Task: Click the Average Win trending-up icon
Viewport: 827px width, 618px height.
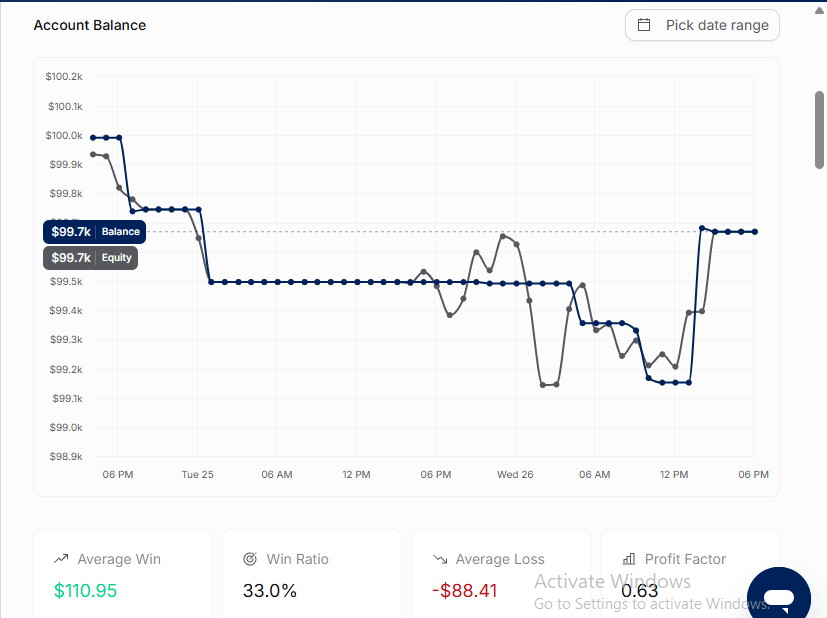Action: coord(61,558)
